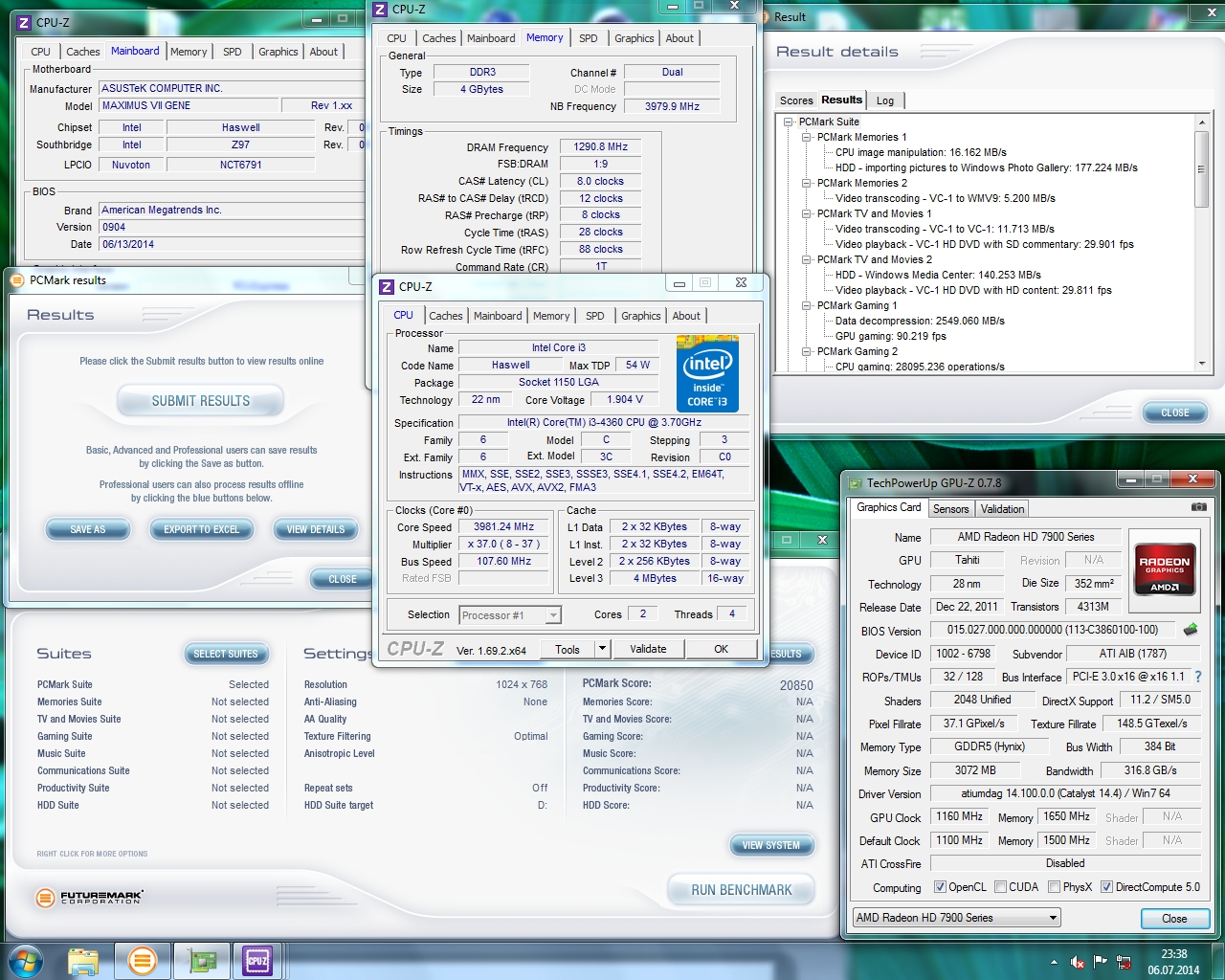1225x980 pixels.
Task: Click the Validate button in CPU-Z
Action: coord(648,649)
